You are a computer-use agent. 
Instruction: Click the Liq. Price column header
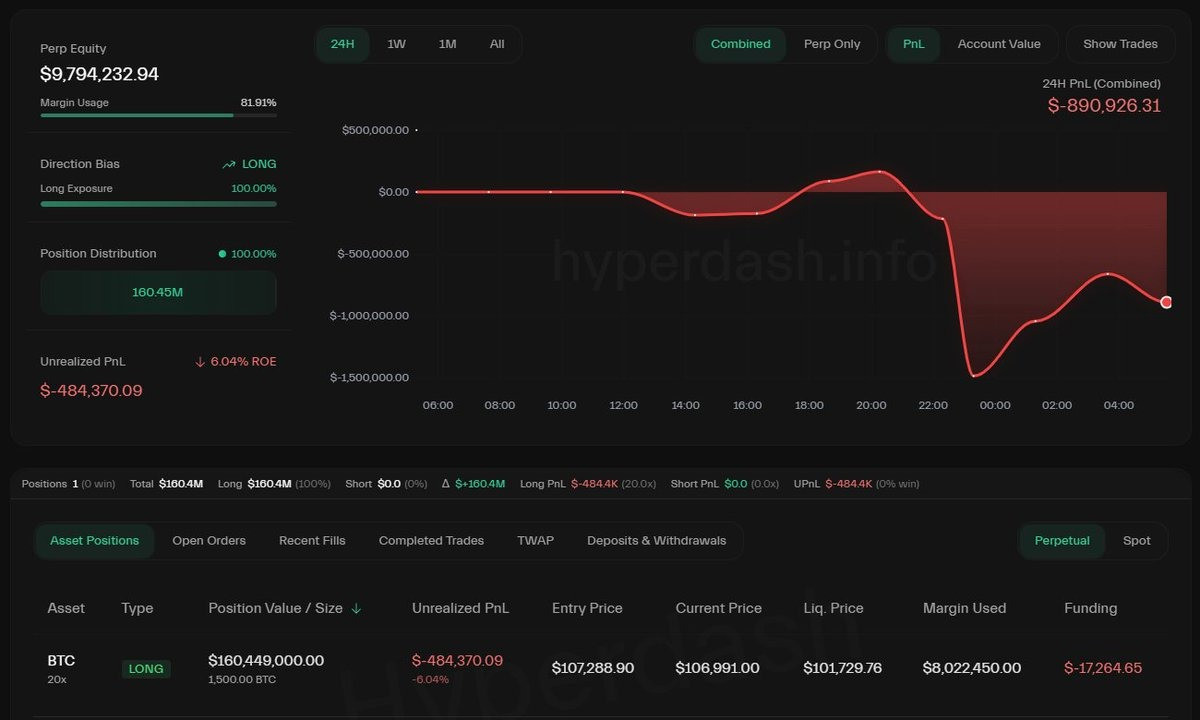coord(833,608)
